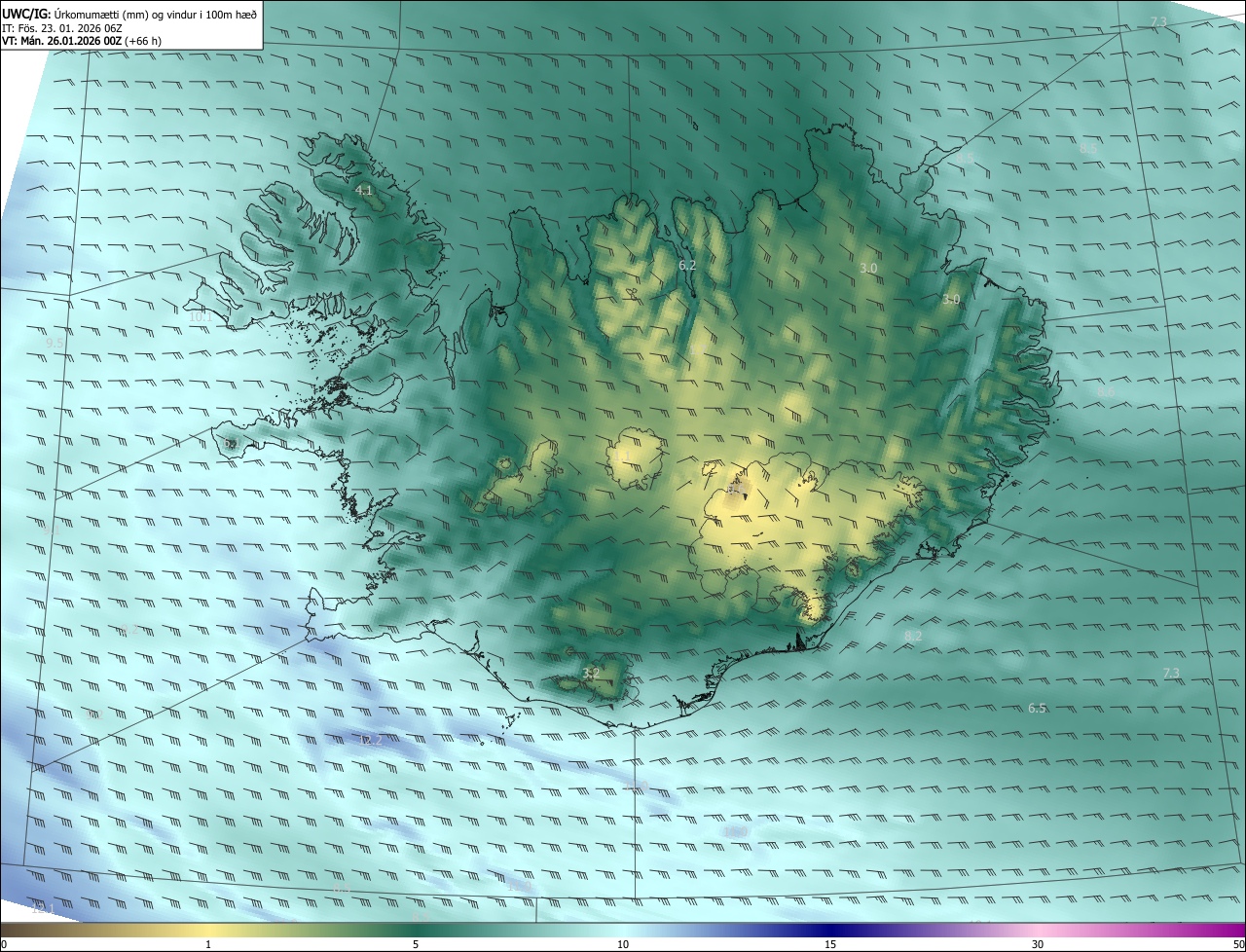Click the '10' tick on the colour scale
1246x952 pixels.
point(623,945)
